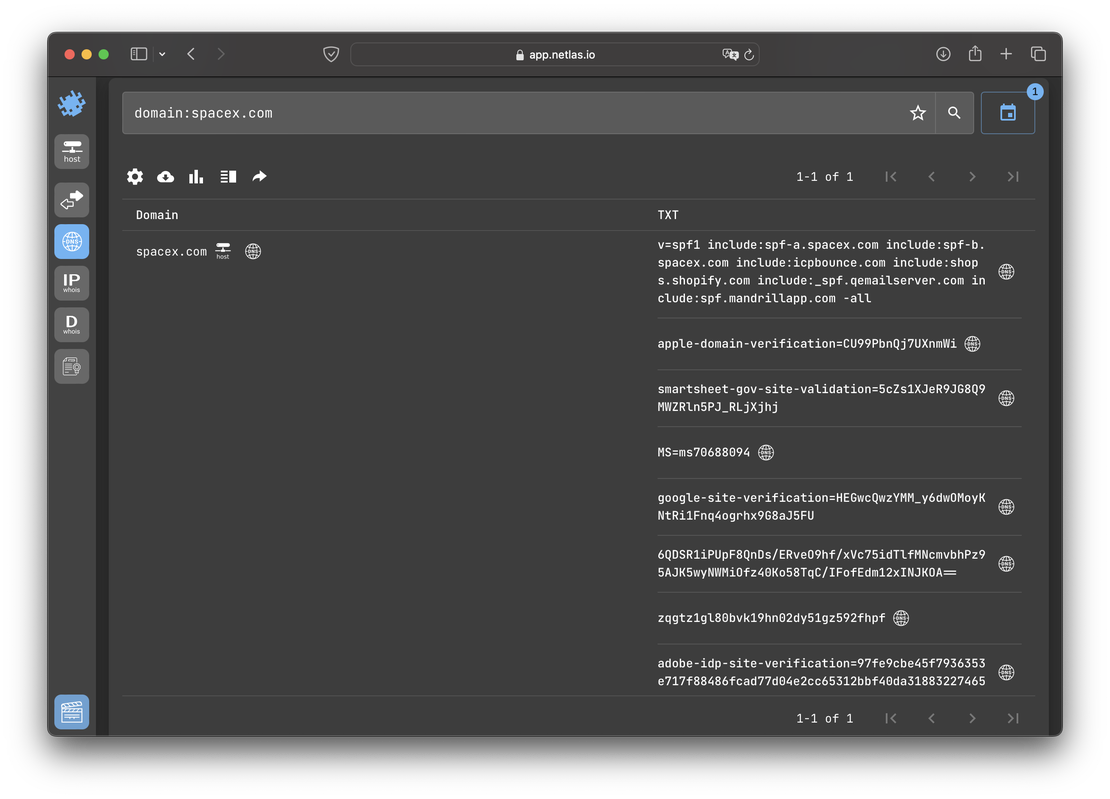Open display settings with the gear icon
The height and width of the screenshot is (799, 1110).
135,176
